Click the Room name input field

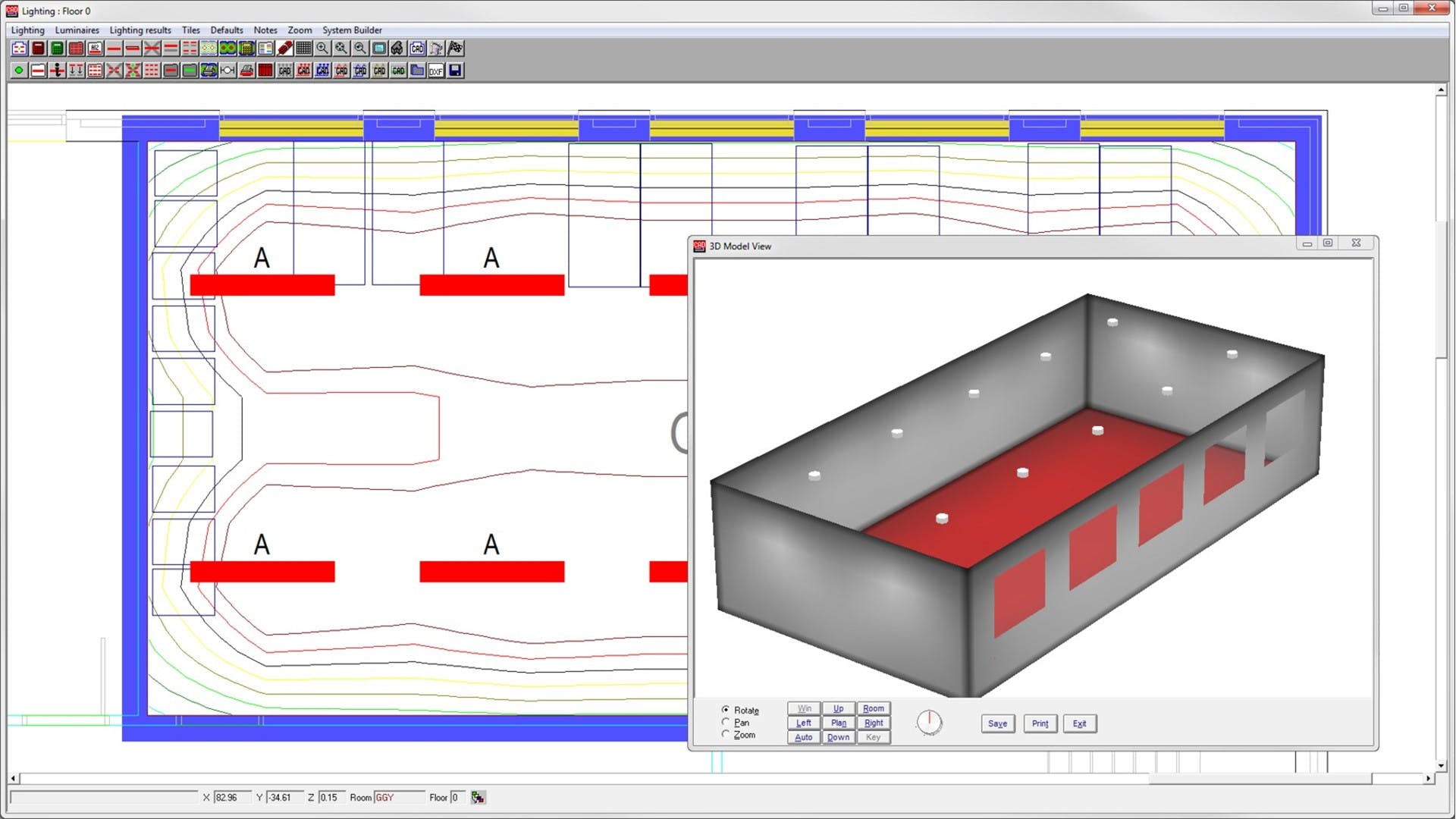click(x=399, y=797)
